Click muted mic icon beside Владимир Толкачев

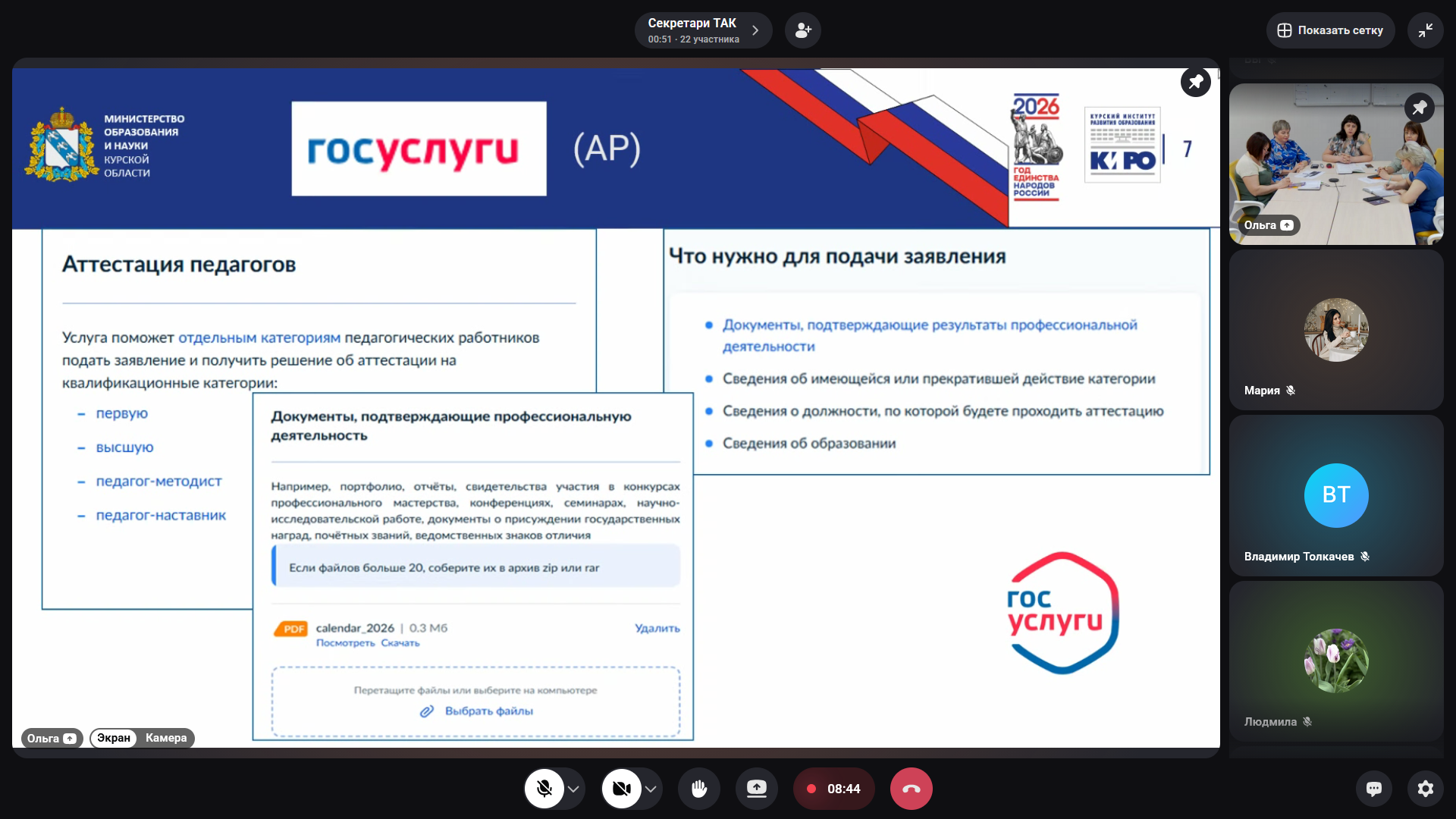pyautogui.click(x=1365, y=557)
